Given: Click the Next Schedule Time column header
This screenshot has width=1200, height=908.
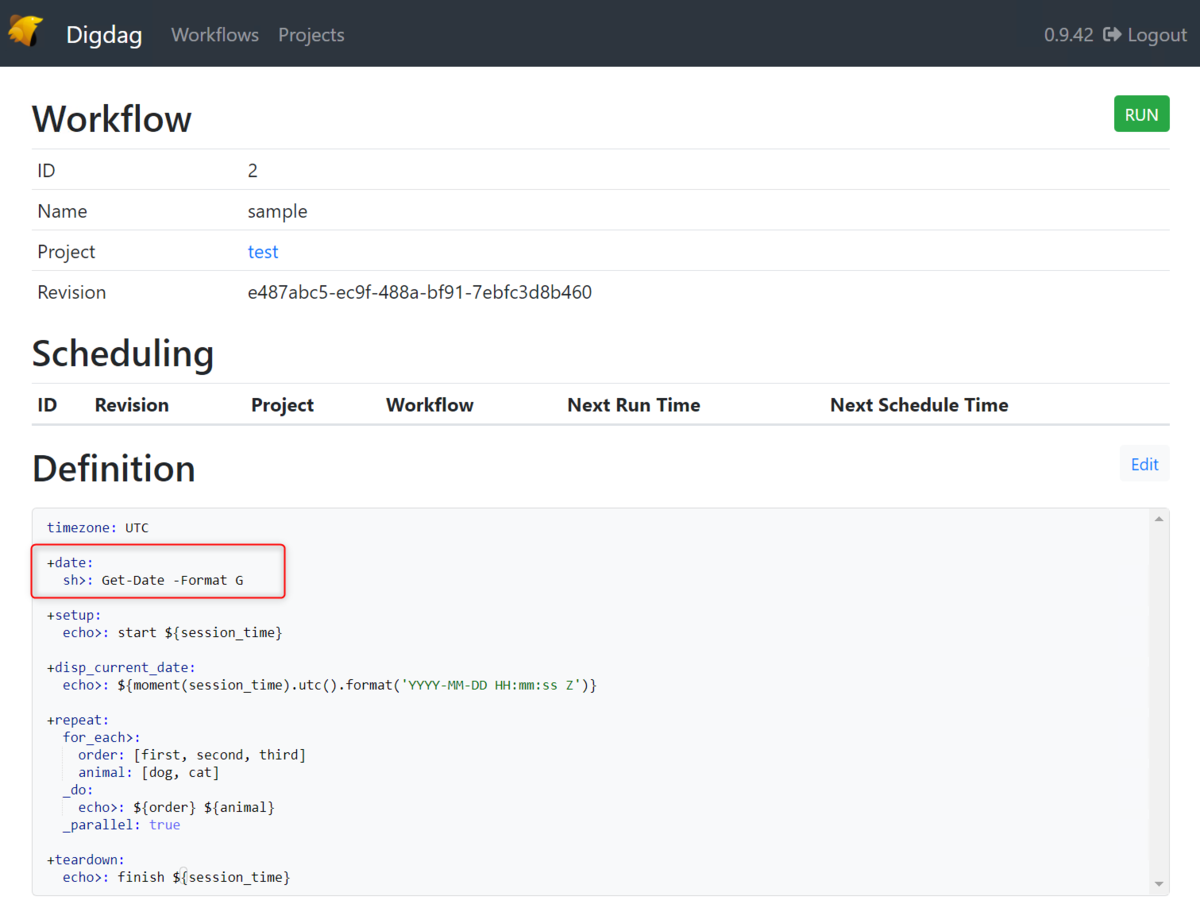Looking at the screenshot, I should (x=919, y=405).
